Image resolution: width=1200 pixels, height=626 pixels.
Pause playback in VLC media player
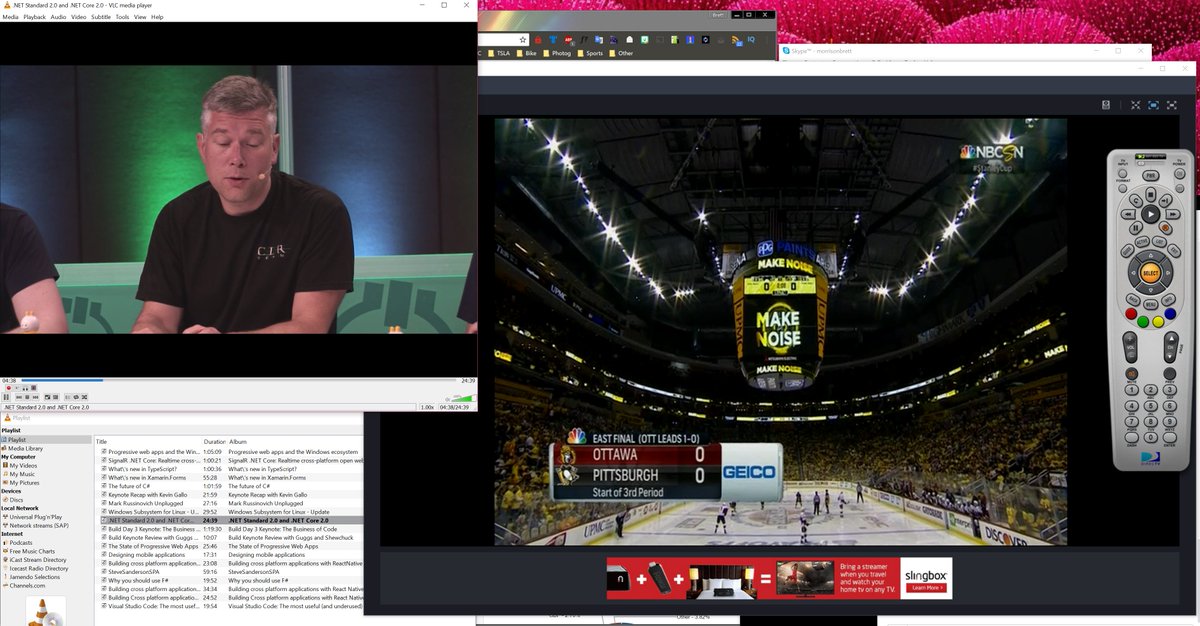6,397
